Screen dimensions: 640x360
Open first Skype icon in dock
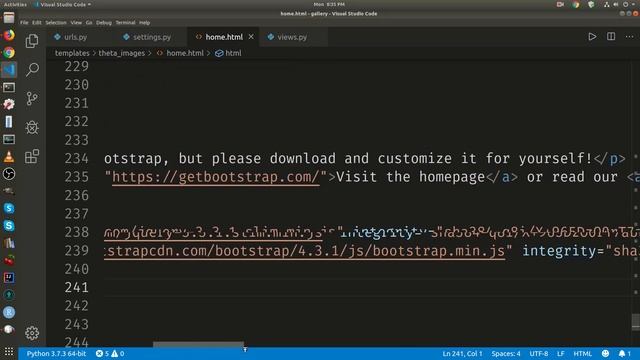tap(9, 209)
